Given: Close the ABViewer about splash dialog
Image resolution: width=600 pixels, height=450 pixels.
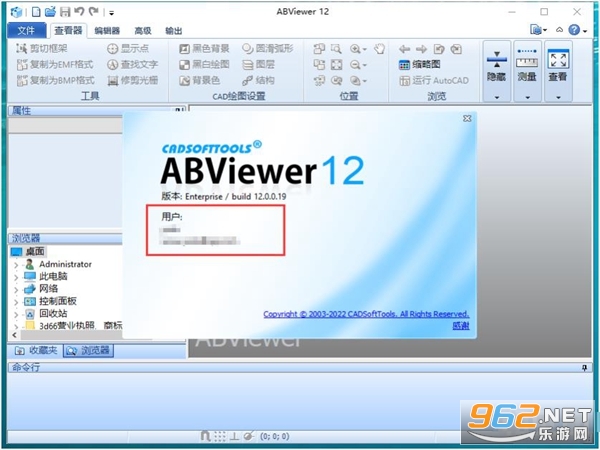Looking at the screenshot, I should coord(467,119).
